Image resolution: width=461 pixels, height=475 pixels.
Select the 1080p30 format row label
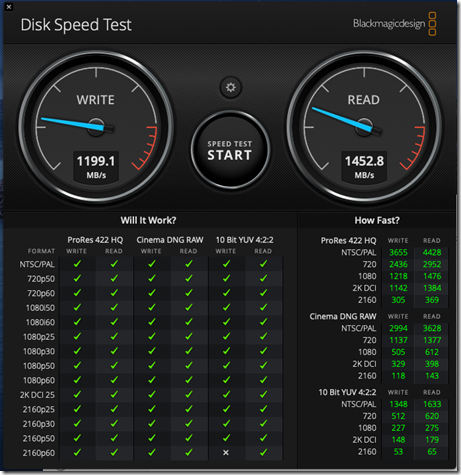tap(39, 351)
